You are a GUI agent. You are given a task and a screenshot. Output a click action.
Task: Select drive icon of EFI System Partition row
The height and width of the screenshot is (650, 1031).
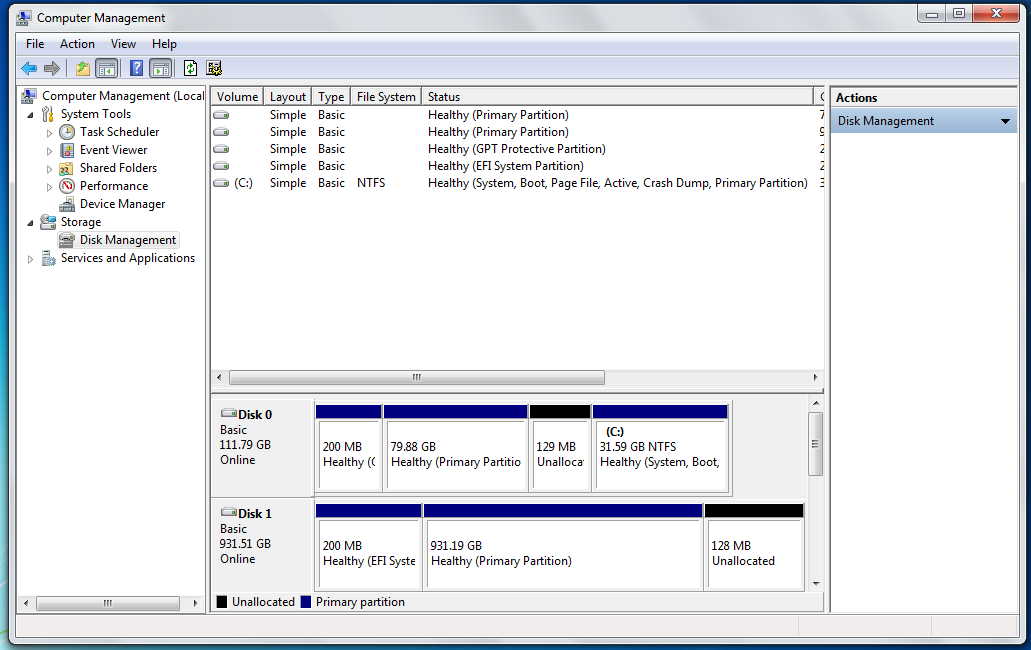[222, 166]
